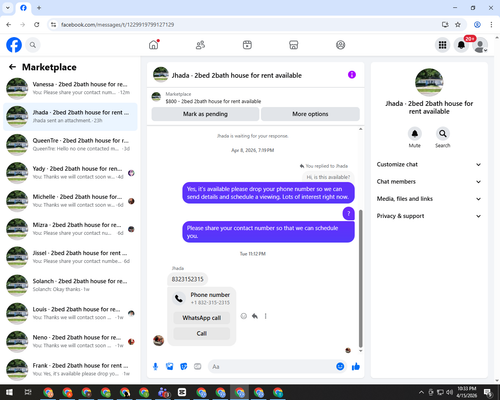500x400 pixels.
Task: Choose a GIF icon
Action: tap(198, 367)
